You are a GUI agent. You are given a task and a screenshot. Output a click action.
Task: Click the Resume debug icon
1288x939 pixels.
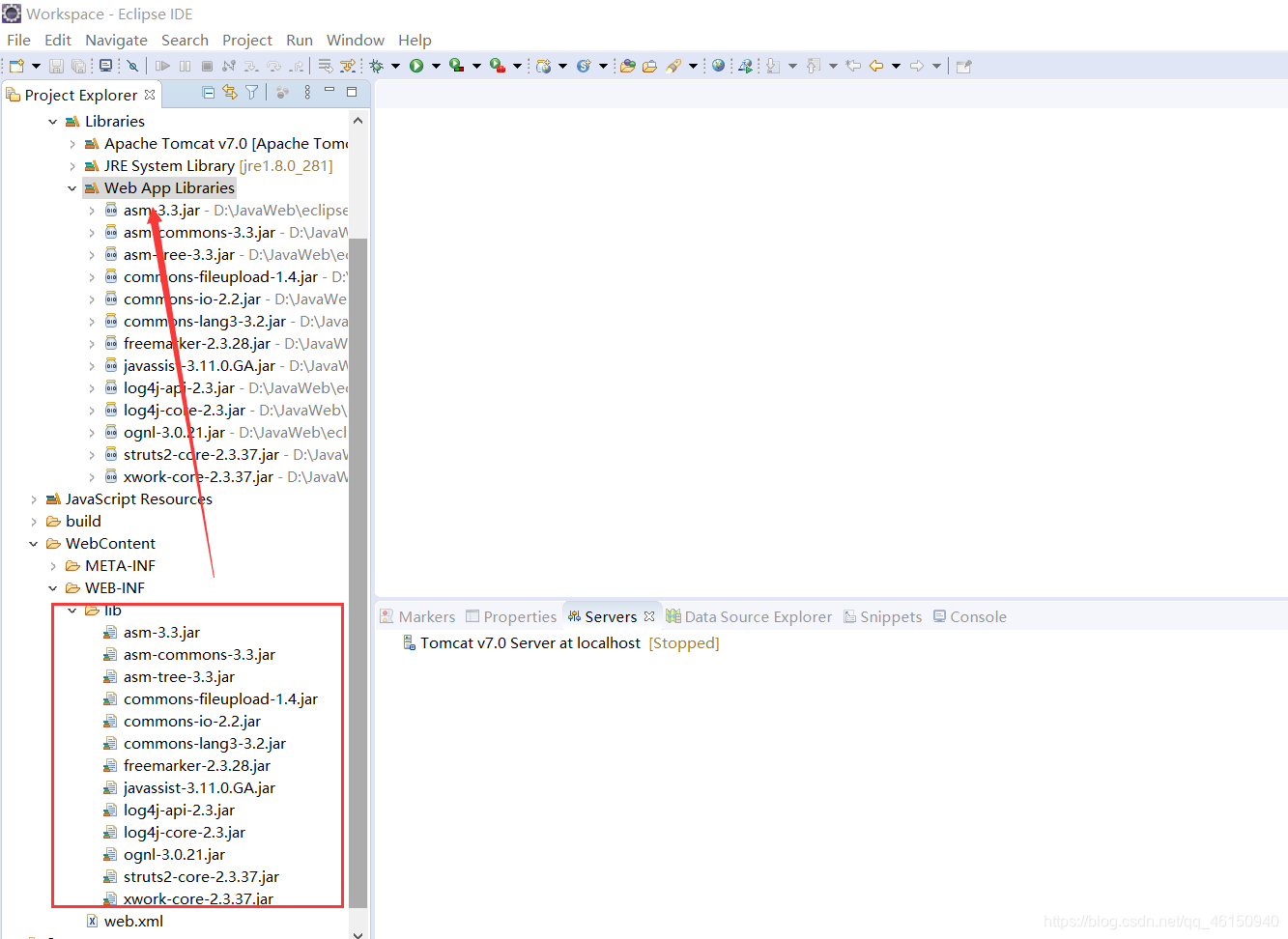[162, 66]
